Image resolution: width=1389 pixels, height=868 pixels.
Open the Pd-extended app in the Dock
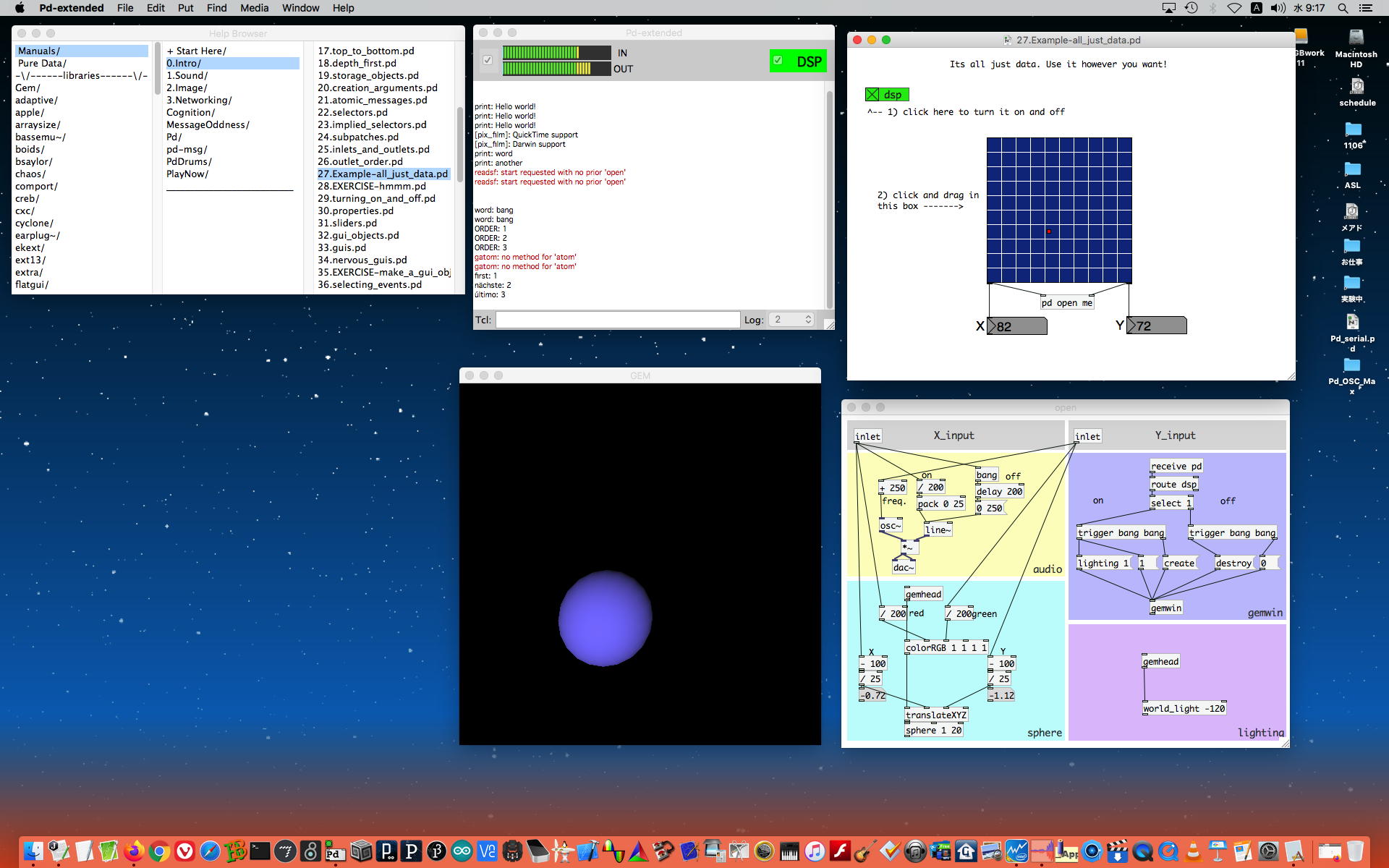tap(334, 851)
